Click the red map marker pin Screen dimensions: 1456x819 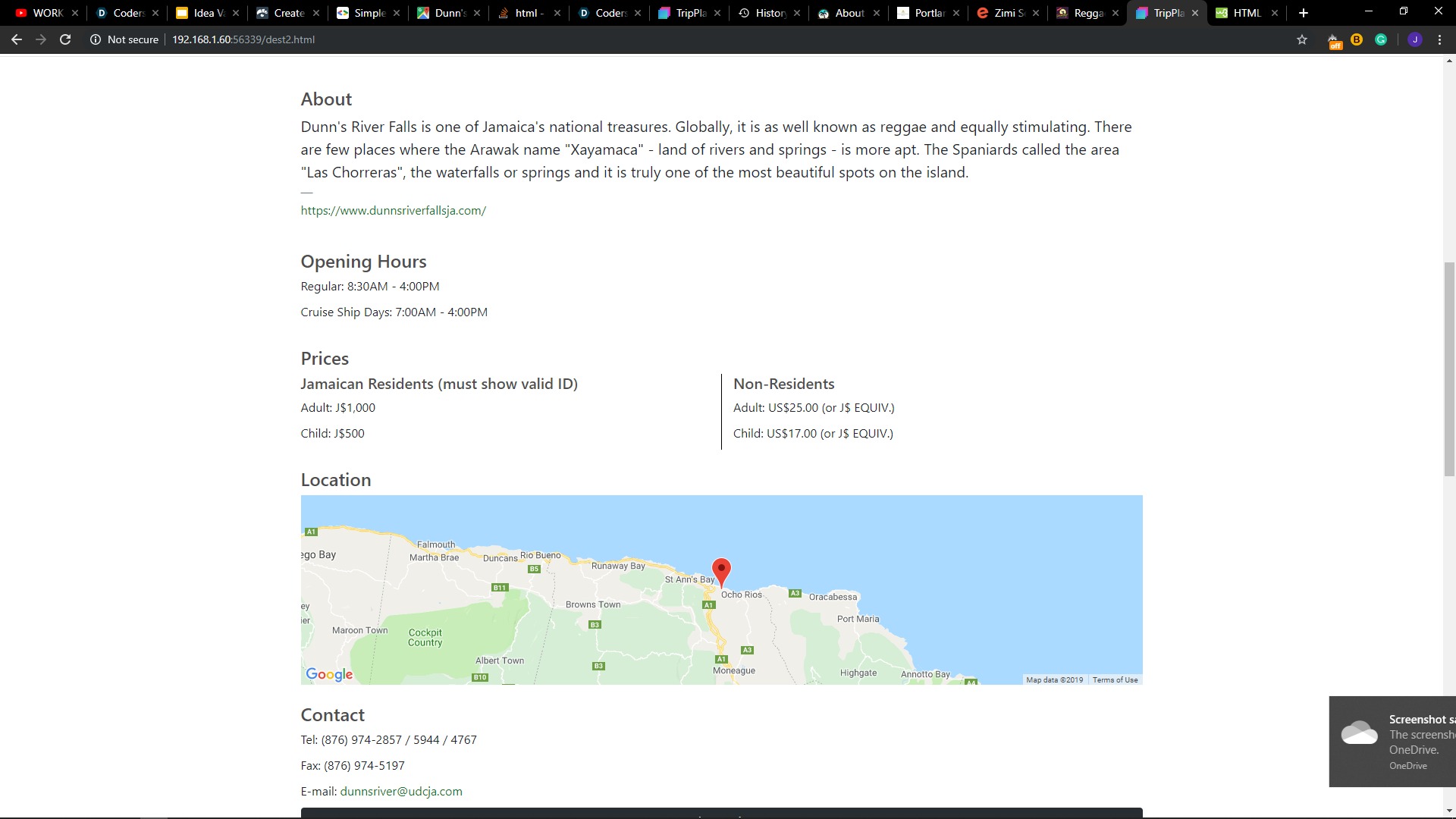721,570
